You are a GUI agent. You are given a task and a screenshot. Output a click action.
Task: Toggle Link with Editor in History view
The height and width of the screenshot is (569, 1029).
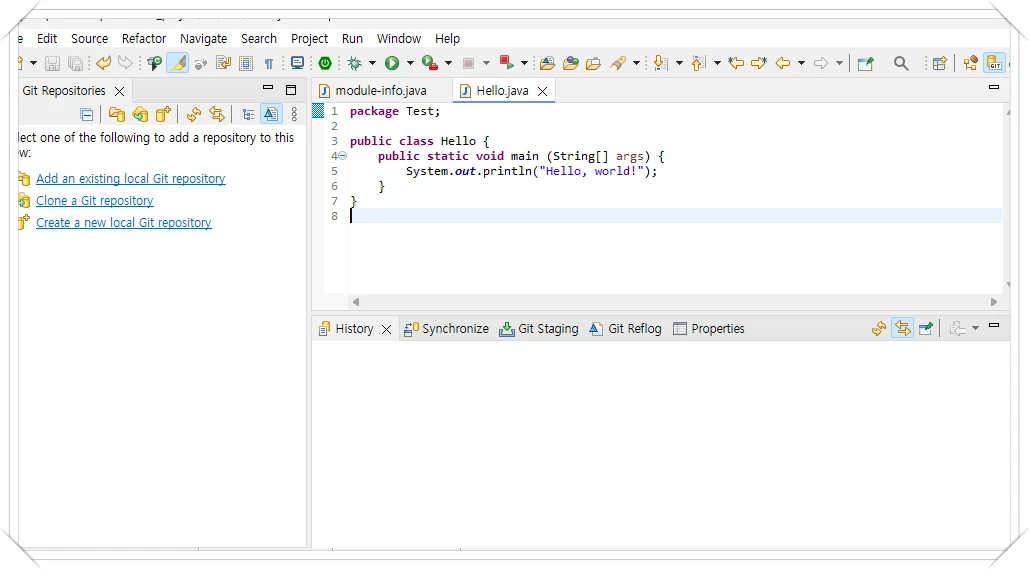[x=903, y=328]
